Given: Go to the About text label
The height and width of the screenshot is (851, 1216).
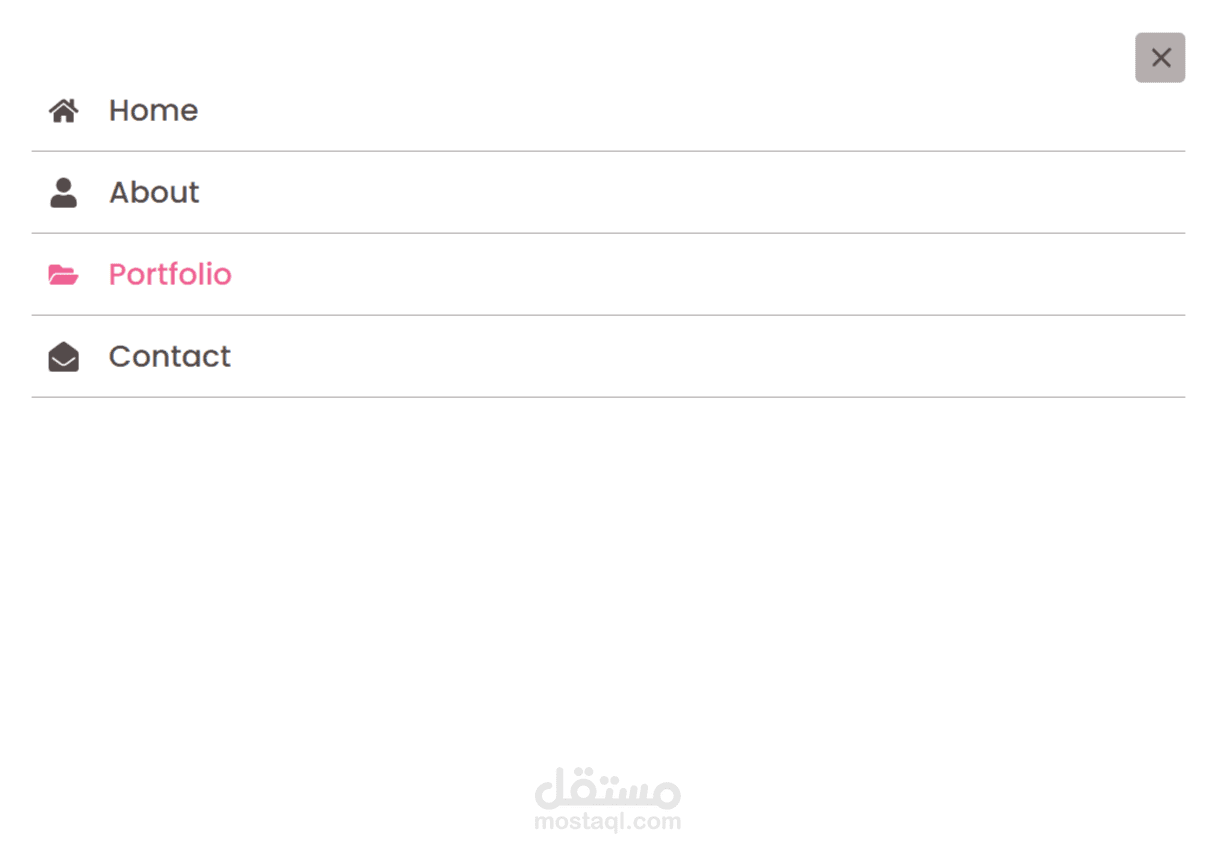Looking at the screenshot, I should (154, 192).
